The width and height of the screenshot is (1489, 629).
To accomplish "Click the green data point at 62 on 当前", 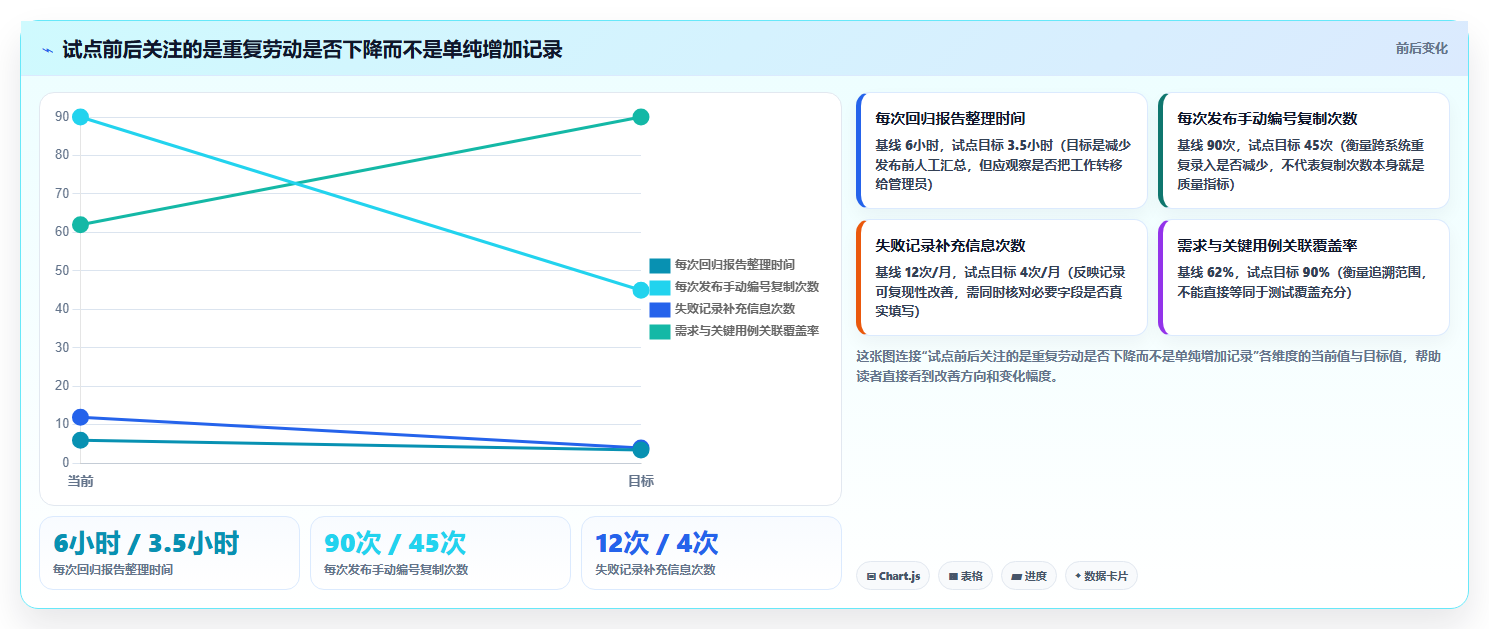I will [81, 224].
